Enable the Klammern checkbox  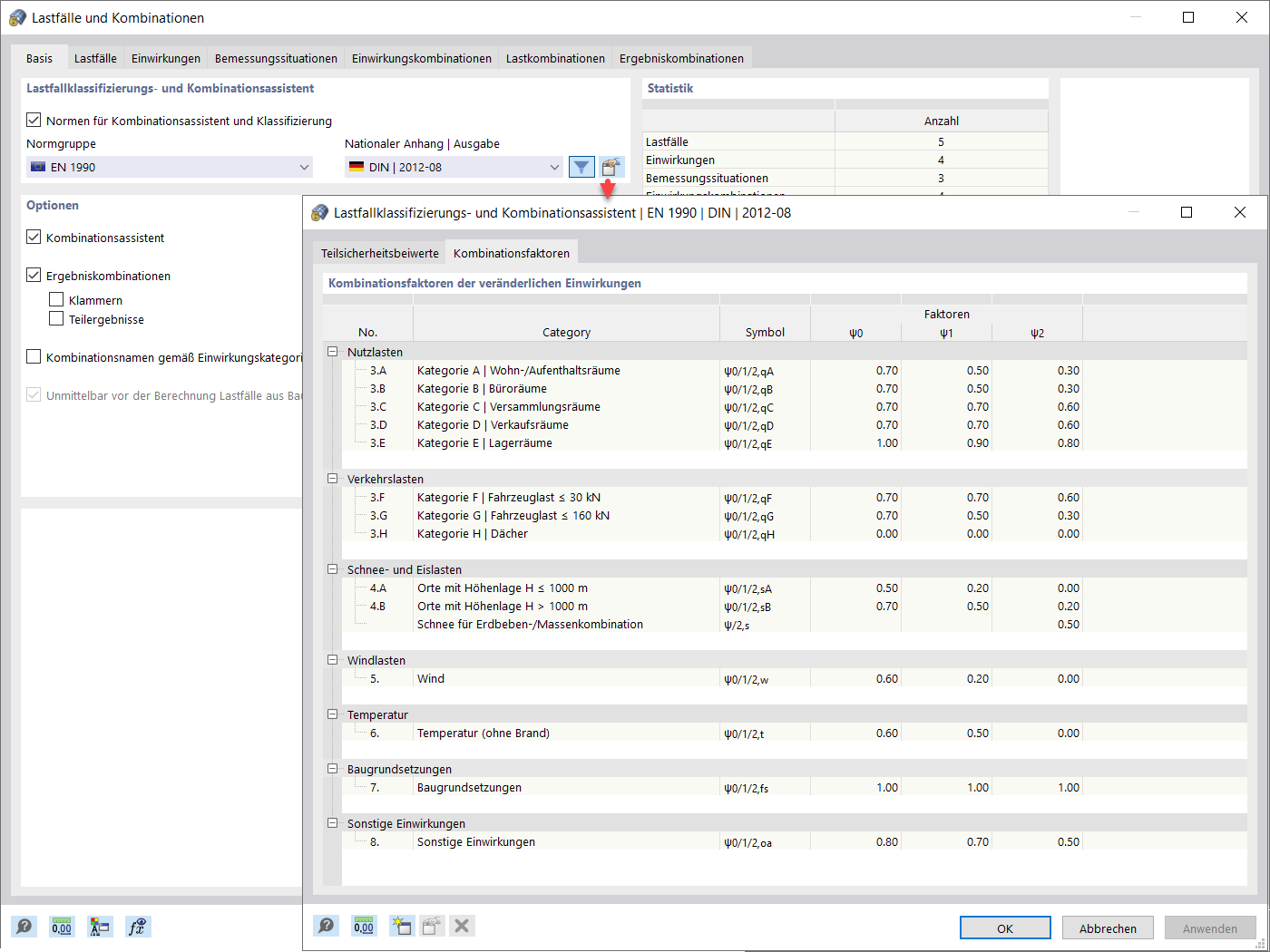(56, 299)
